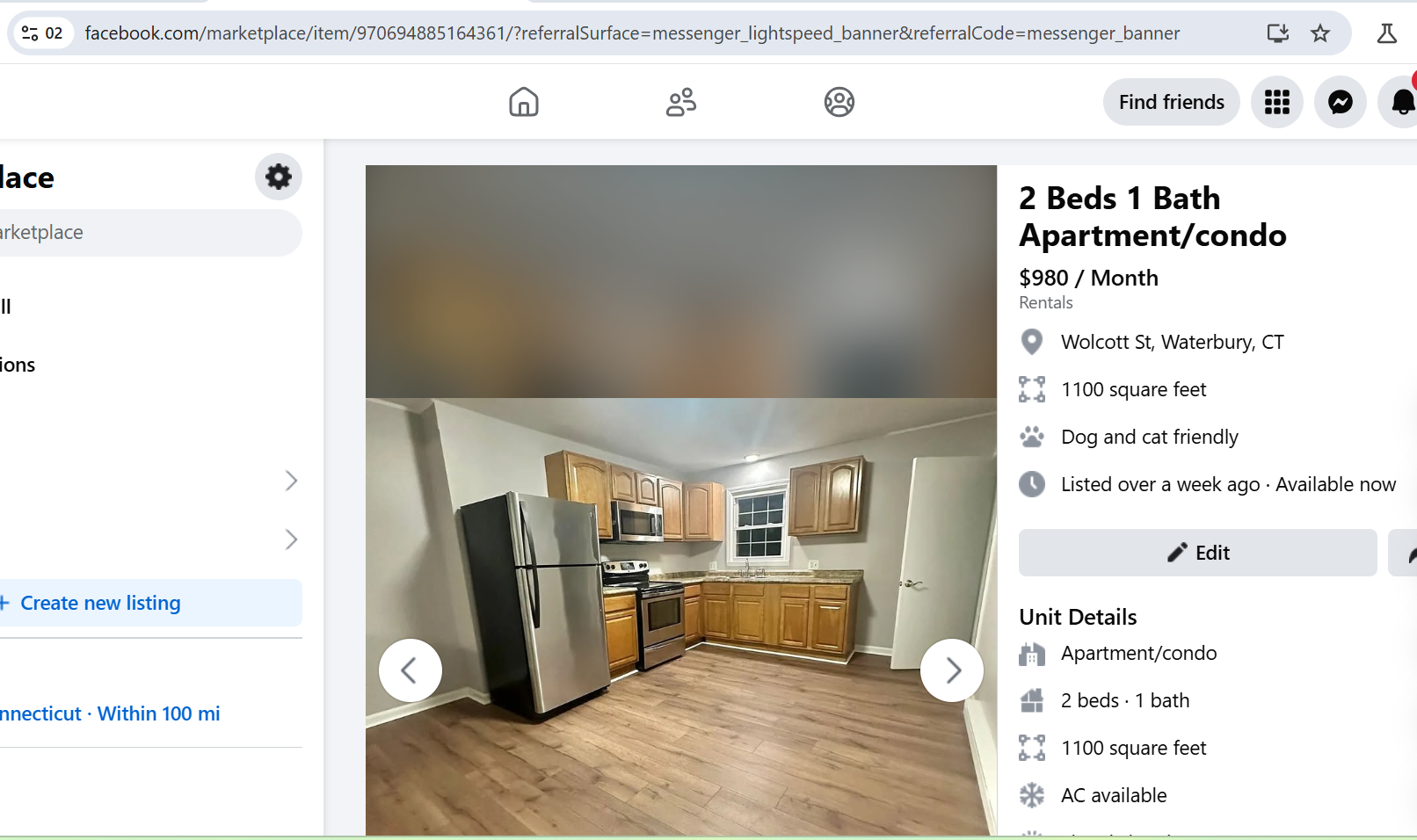Open the Facebook Home icon
Image resolution: width=1417 pixels, height=840 pixels.
tap(523, 102)
